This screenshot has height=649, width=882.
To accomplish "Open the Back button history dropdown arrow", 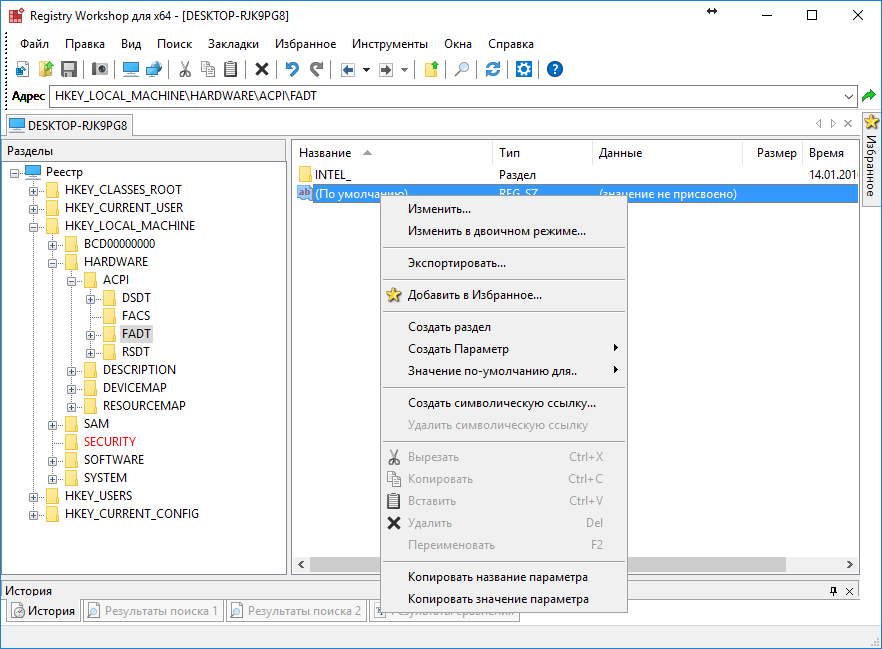I will (366, 70).
